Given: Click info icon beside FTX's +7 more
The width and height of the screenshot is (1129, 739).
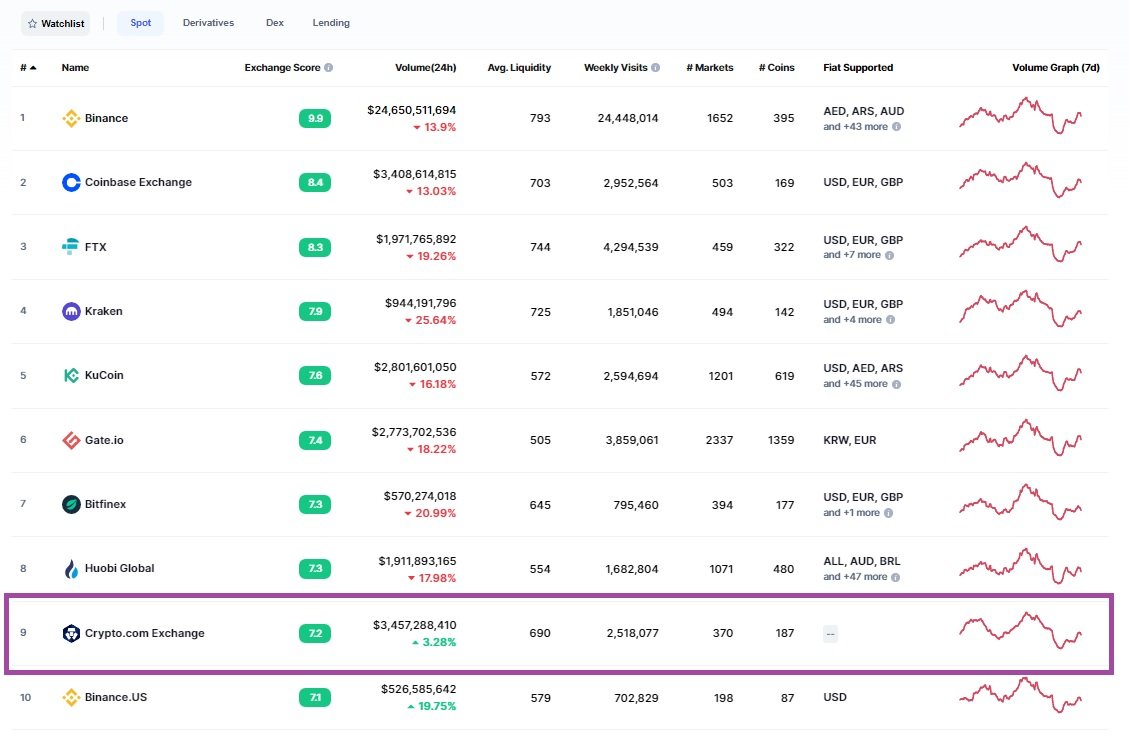Looking at the screenshot, I should tap(889, 255).
